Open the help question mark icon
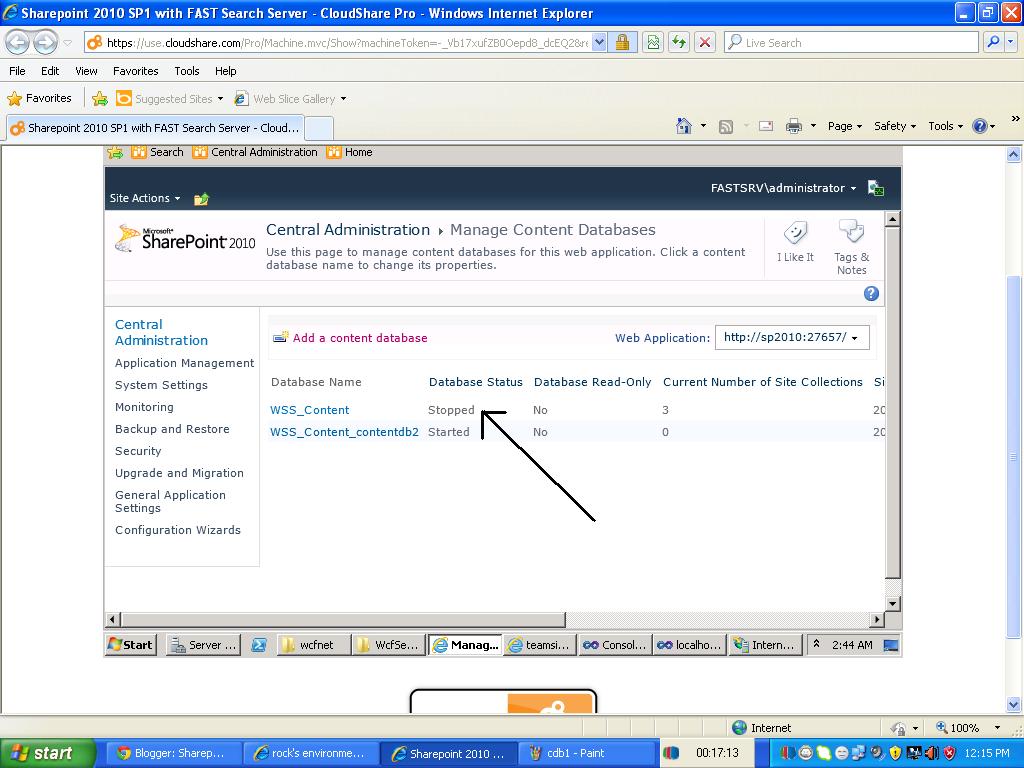The height and width of the screenshot is (768, 1024). click(x=870, y=293)
